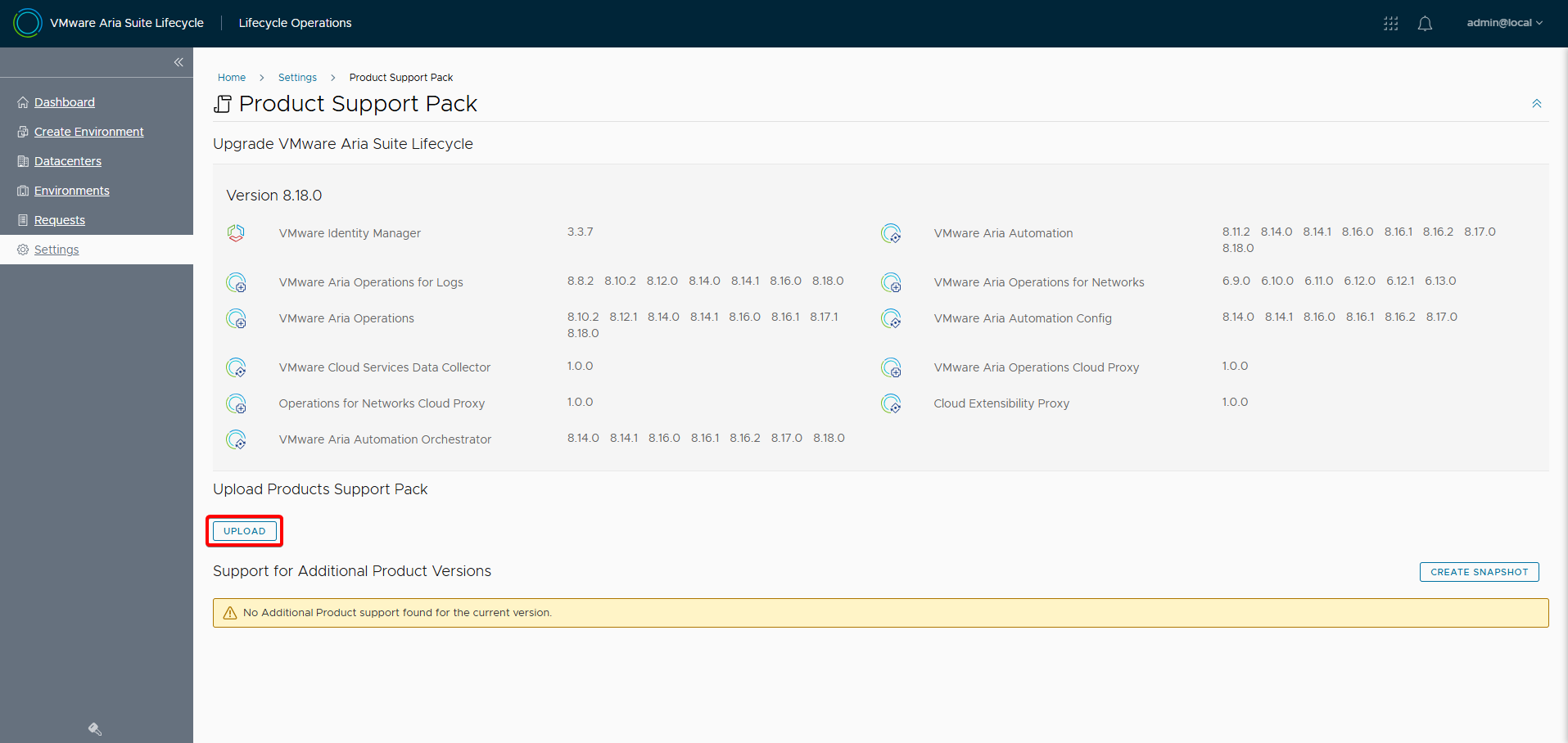Open Environments from the sidebar
1568x743 pixels.
pyautogui.click(x=71, y=191)
